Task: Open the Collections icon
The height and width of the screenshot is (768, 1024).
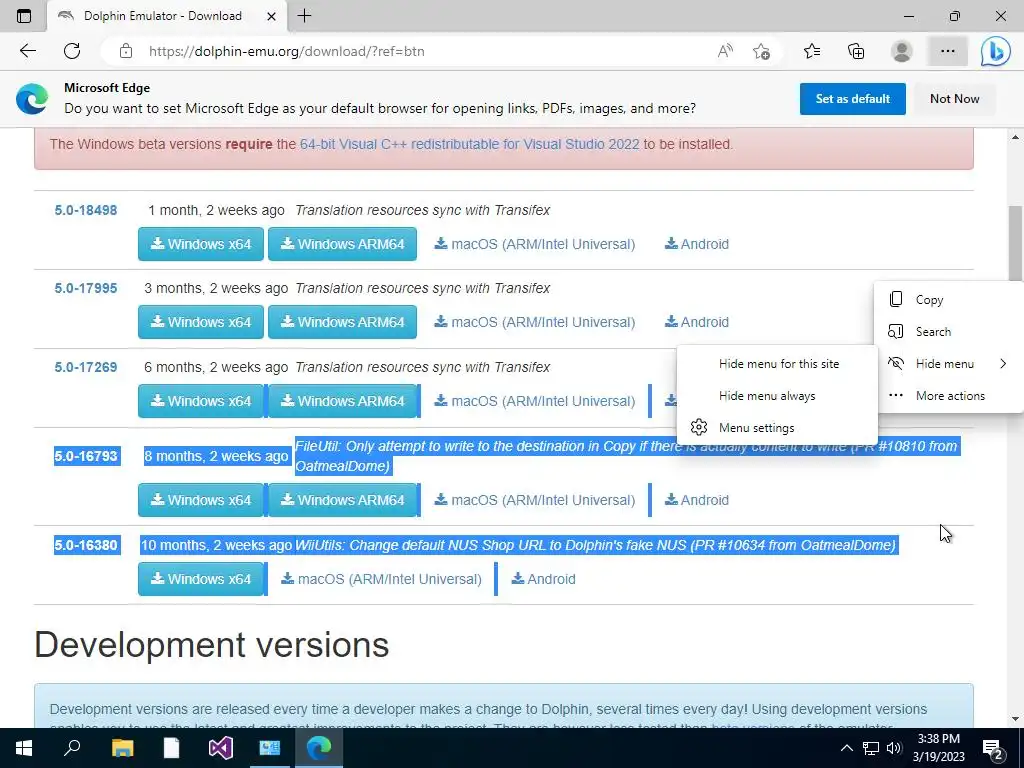Action: [856, 51]
